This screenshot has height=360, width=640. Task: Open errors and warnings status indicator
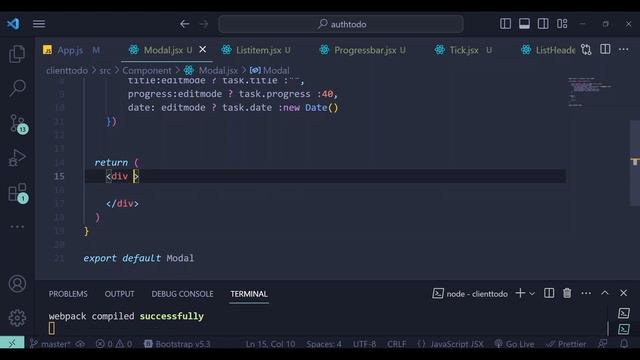[x=114, y=344]
